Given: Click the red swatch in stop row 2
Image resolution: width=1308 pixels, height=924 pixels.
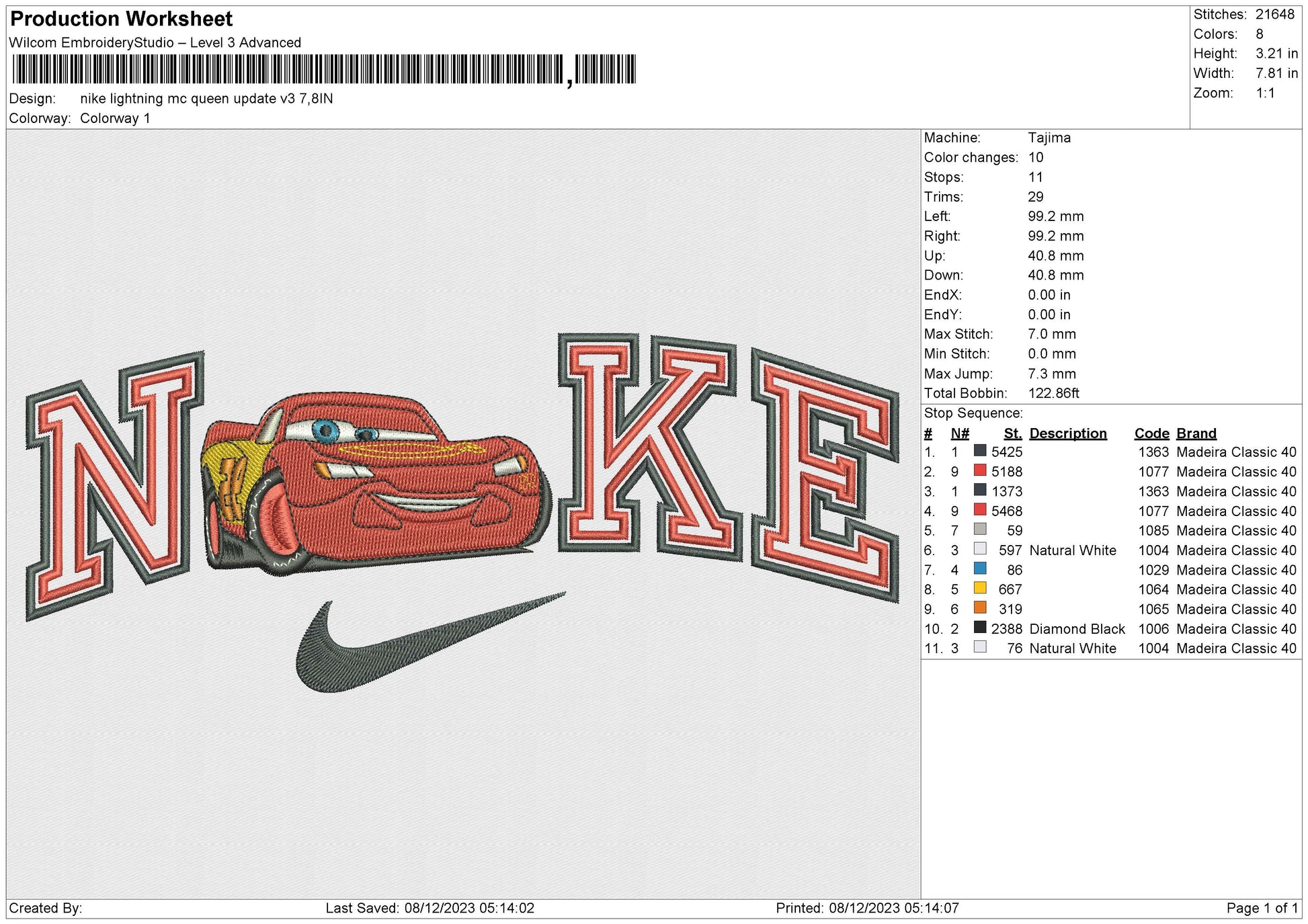Looking at the screenshot, I should [980, 470].
